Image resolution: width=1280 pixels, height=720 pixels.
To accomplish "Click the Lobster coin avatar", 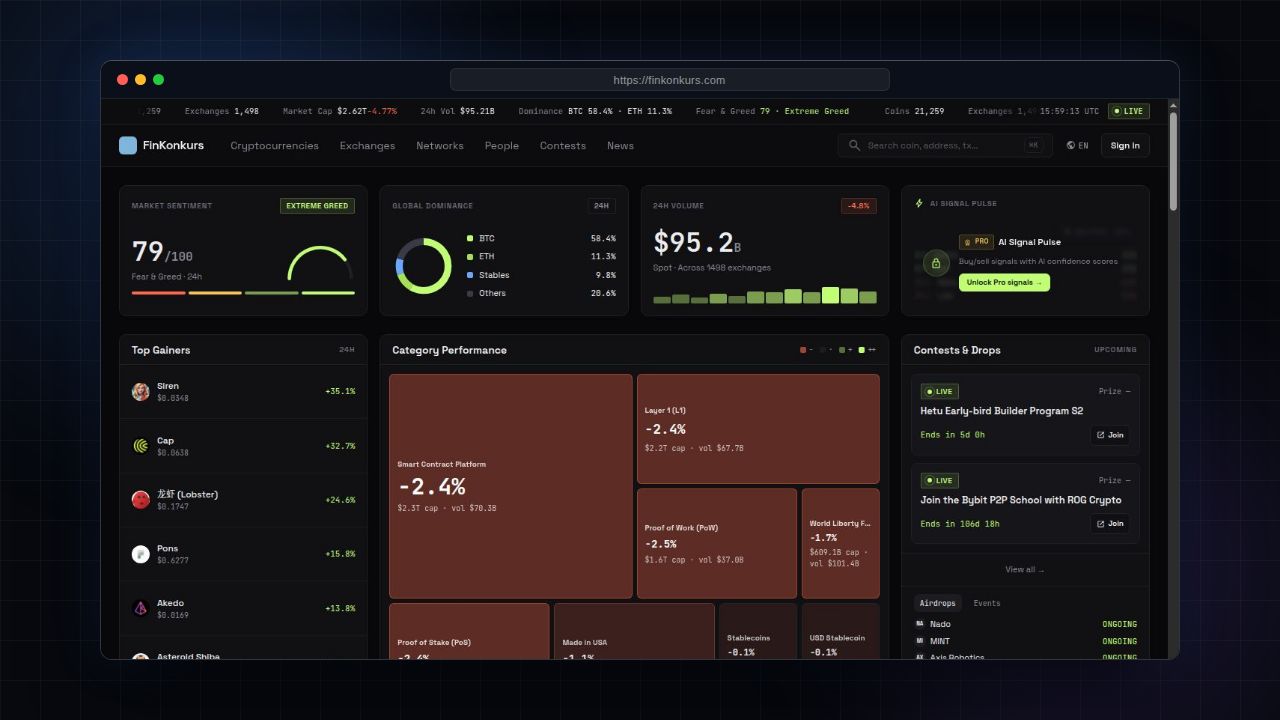I will tap(141, 500).
